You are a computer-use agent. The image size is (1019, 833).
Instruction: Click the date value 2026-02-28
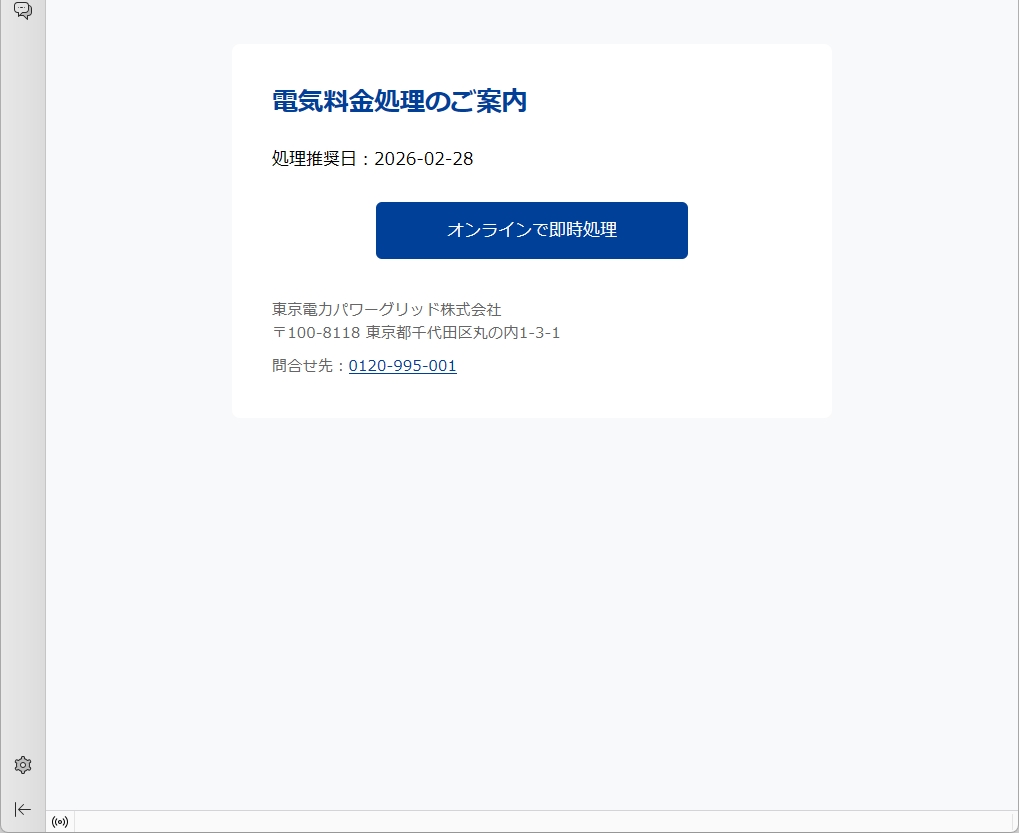[424, 159]
